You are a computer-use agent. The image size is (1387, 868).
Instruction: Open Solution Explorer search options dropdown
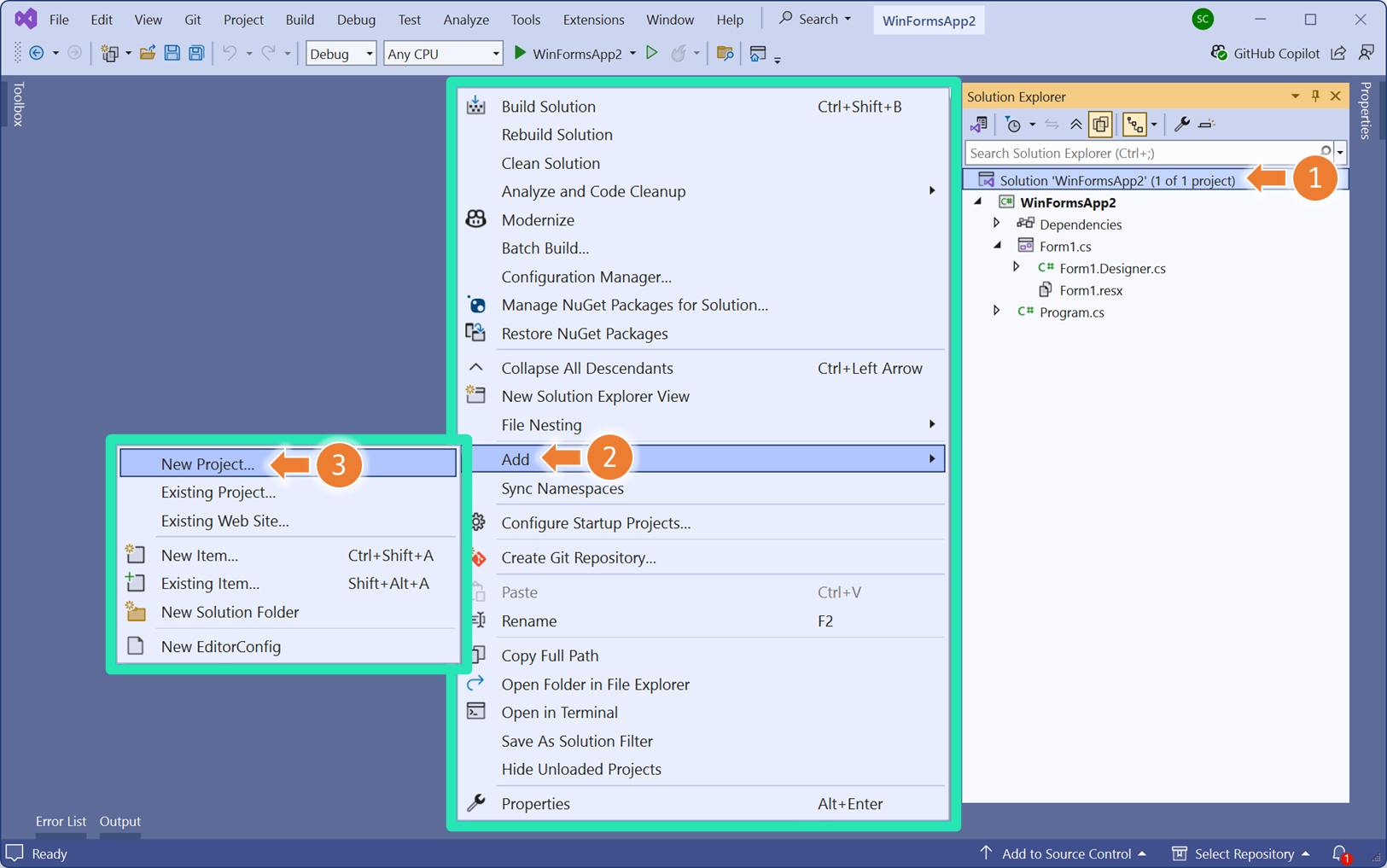pos(1340,153)
